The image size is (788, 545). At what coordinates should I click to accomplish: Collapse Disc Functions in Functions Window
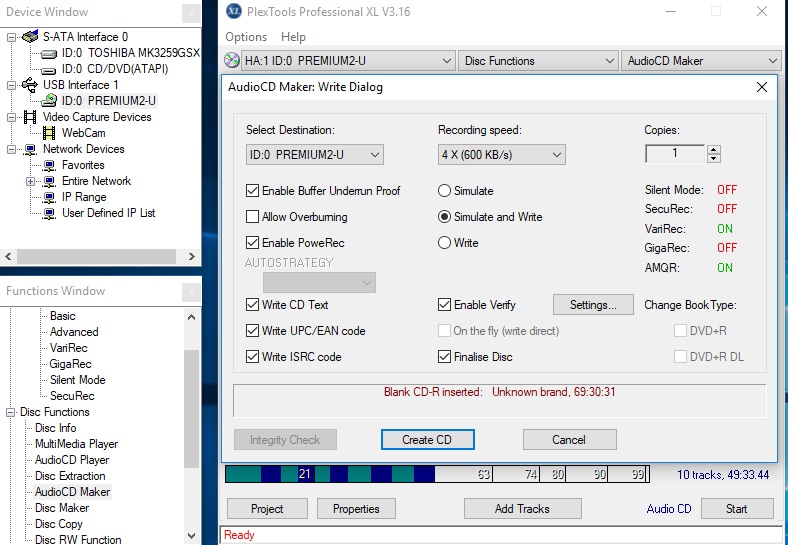point(11,412)
